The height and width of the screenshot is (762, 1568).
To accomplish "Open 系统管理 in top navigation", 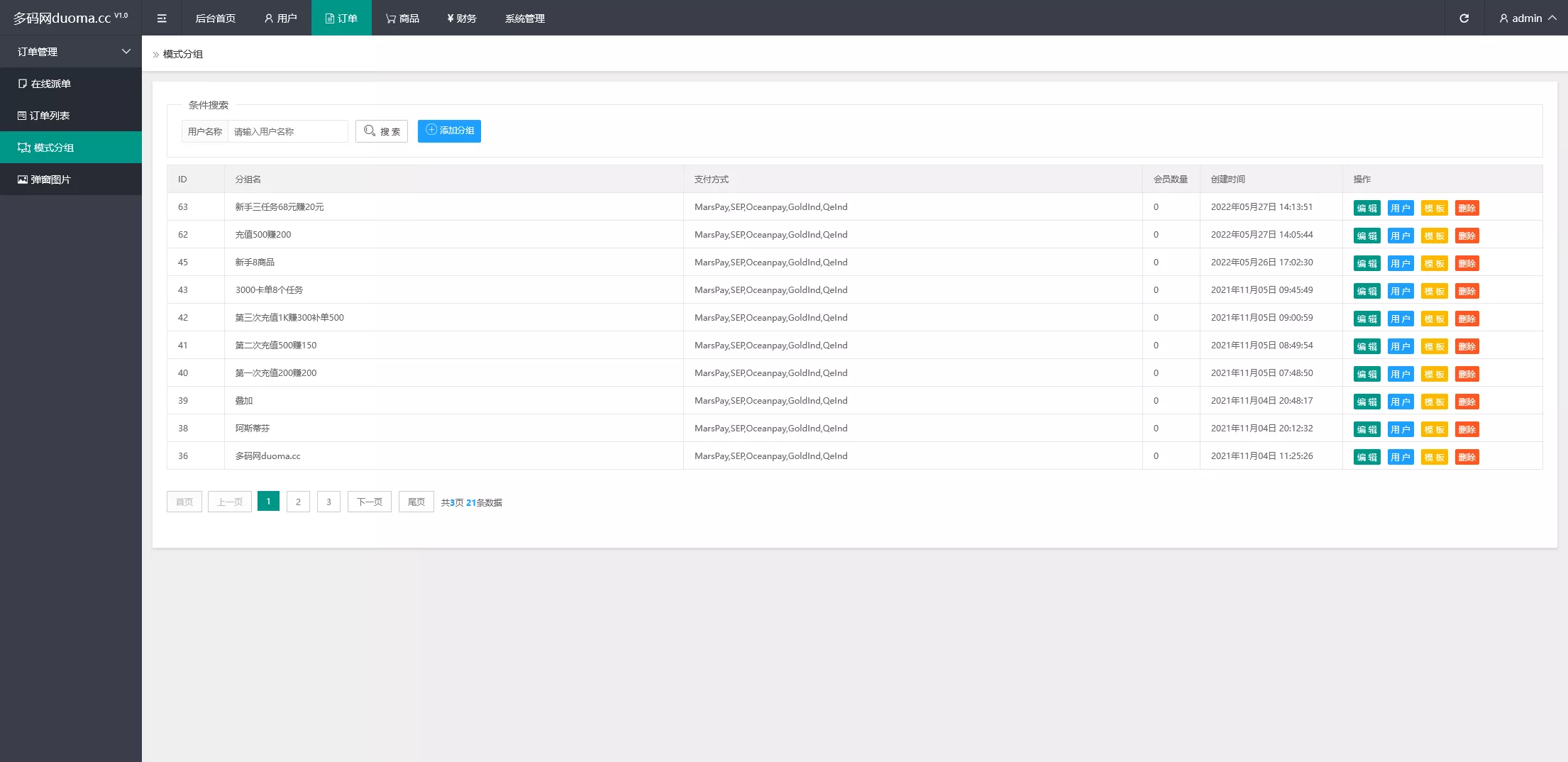I will tap(524, 18).
